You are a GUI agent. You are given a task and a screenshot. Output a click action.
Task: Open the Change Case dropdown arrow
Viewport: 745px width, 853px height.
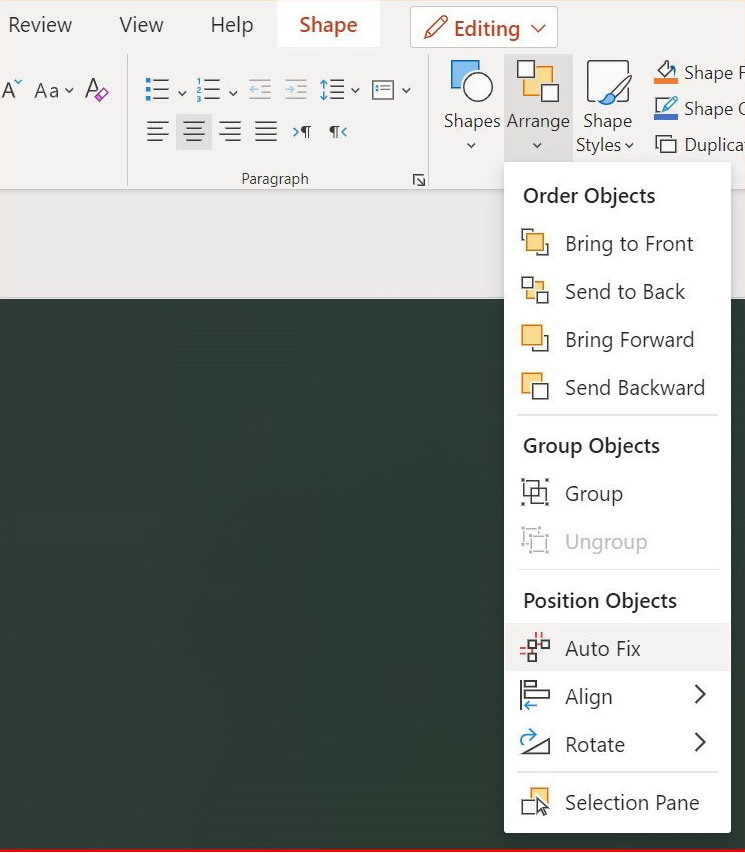coord(69,90)
